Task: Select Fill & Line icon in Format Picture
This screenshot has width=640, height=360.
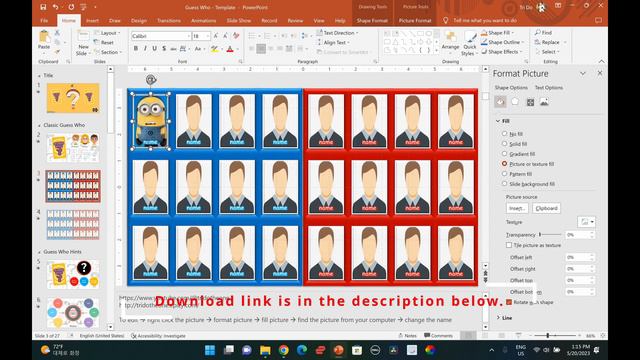Action: [x=500, y=102]
